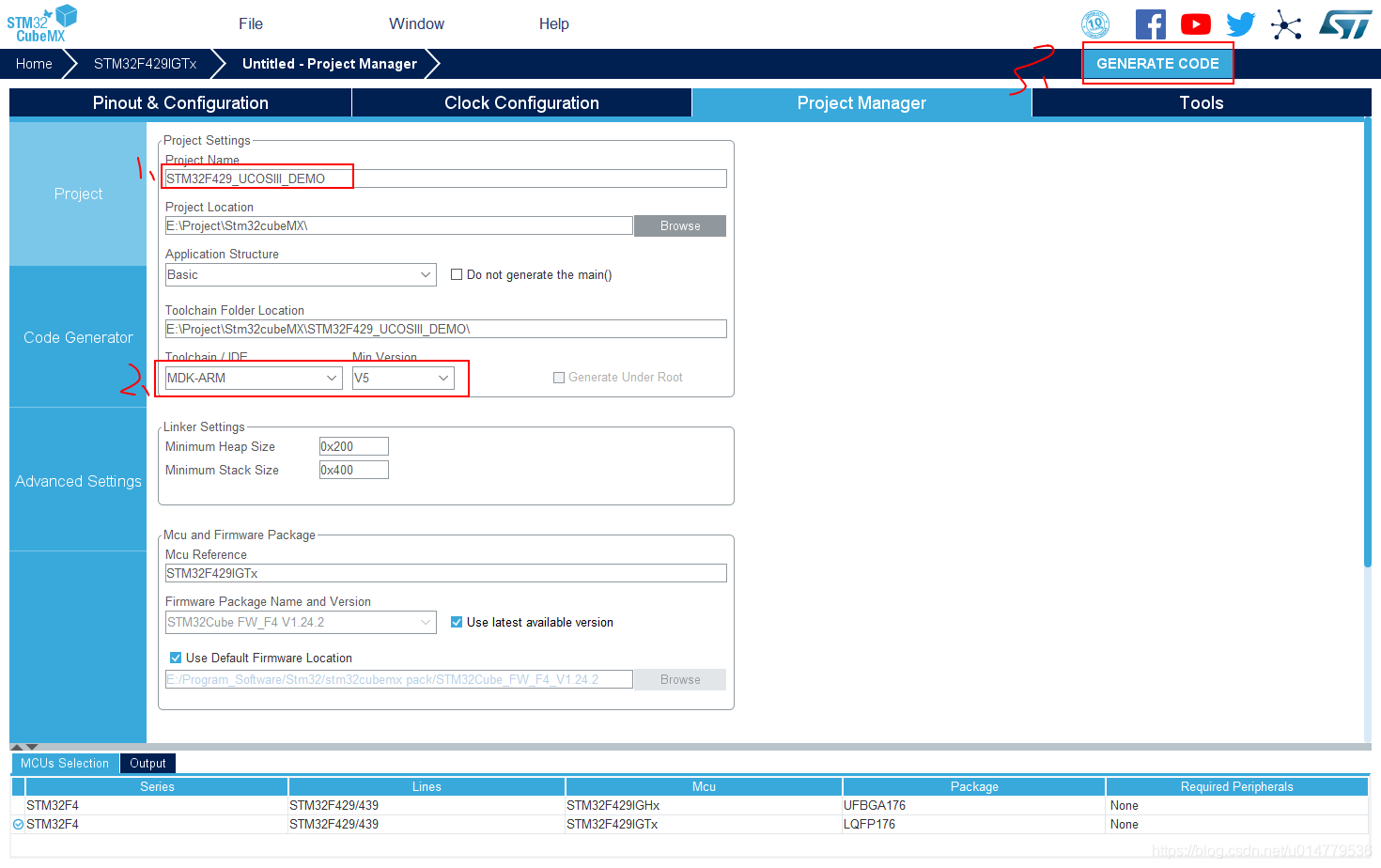The image size is (1381, 868).
Task: Select the Project Manager tab
Action: (861, 103)
